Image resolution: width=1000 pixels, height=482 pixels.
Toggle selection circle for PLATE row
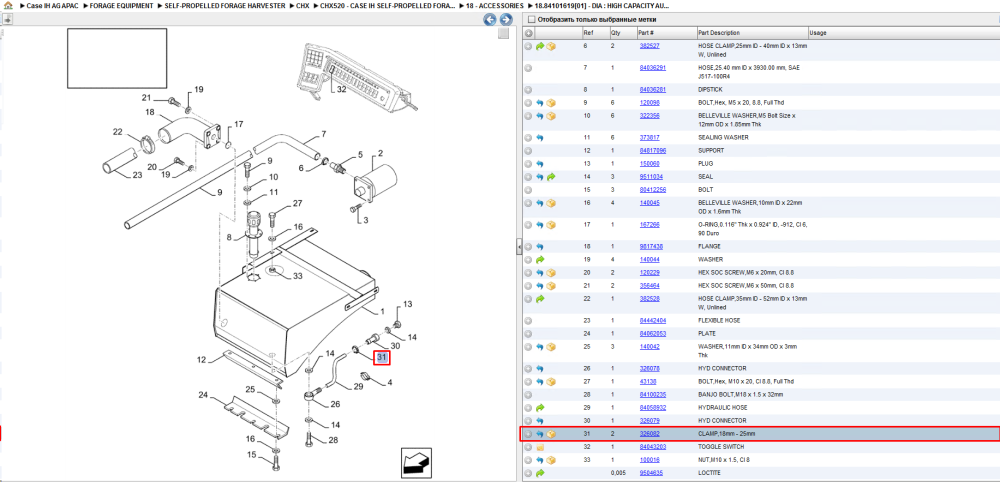pos(529,333)
